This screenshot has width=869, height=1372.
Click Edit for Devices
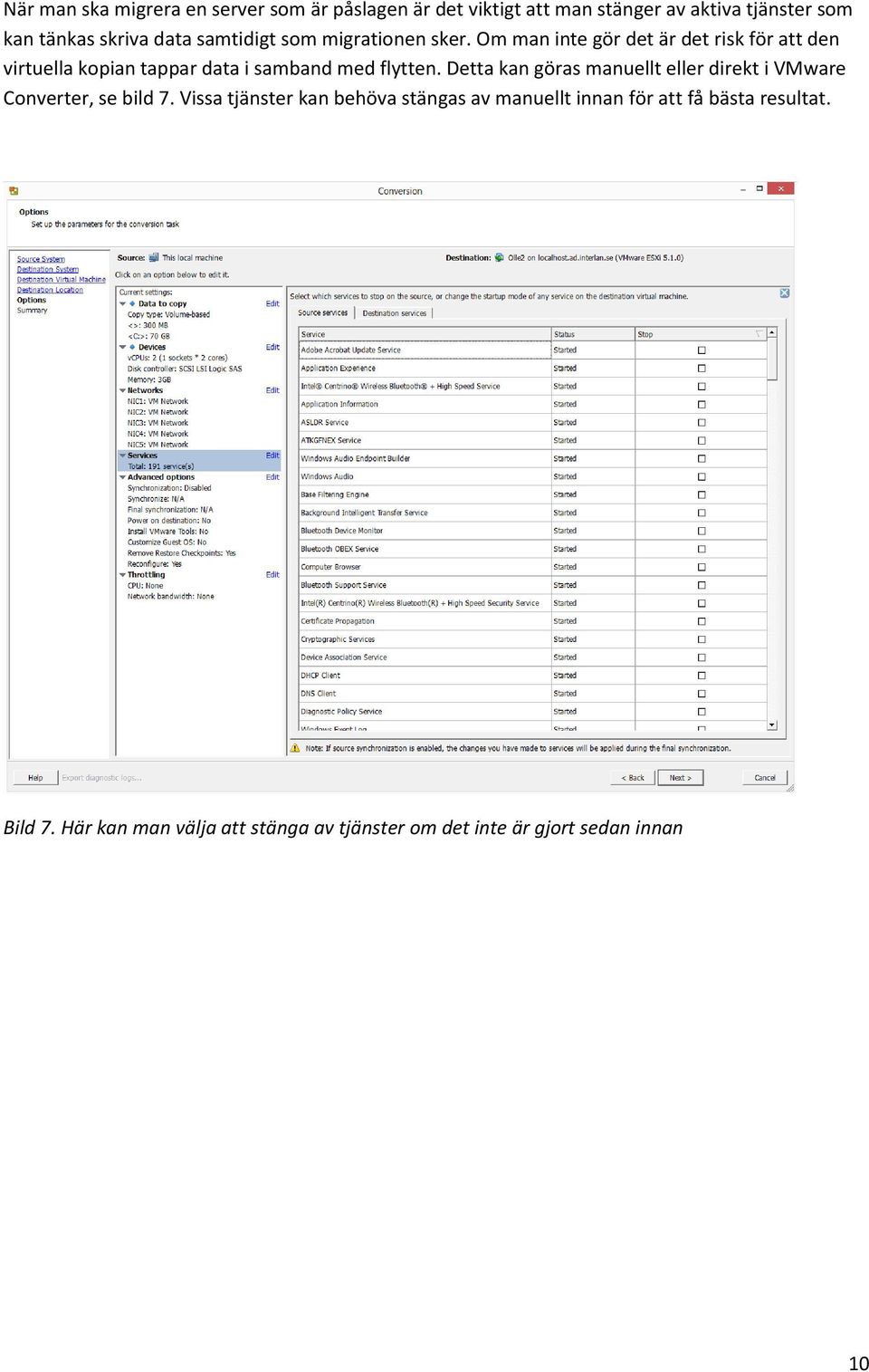coord(272,347)
